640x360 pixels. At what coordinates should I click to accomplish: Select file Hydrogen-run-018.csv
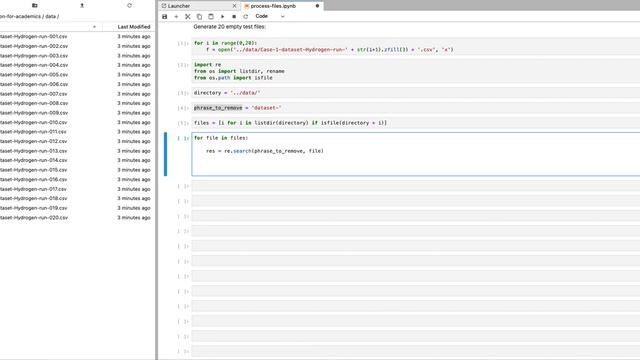pos(33,198)
